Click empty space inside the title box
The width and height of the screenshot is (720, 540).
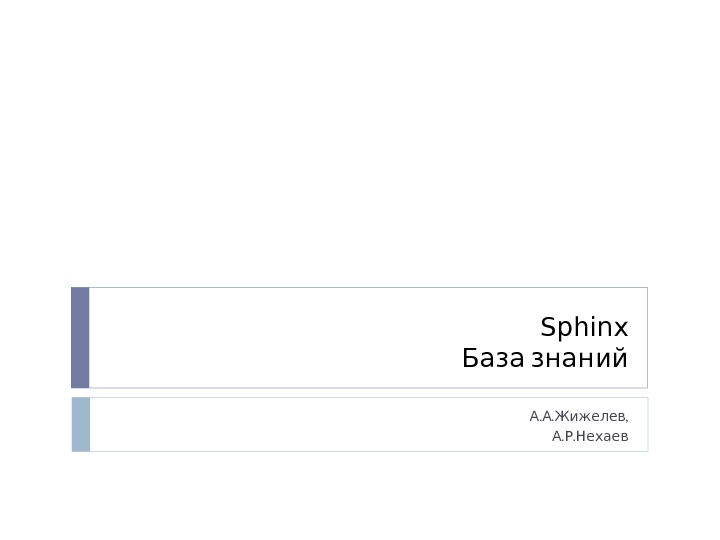270,337
